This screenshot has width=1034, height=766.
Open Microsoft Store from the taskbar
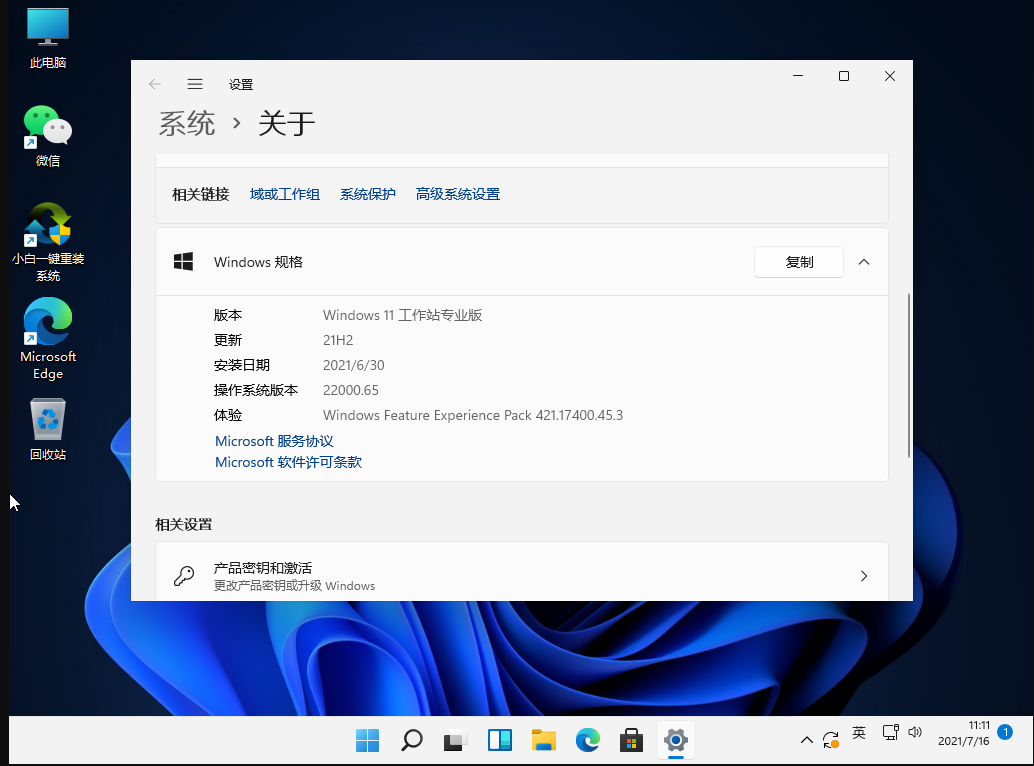[x=631, y=740]
